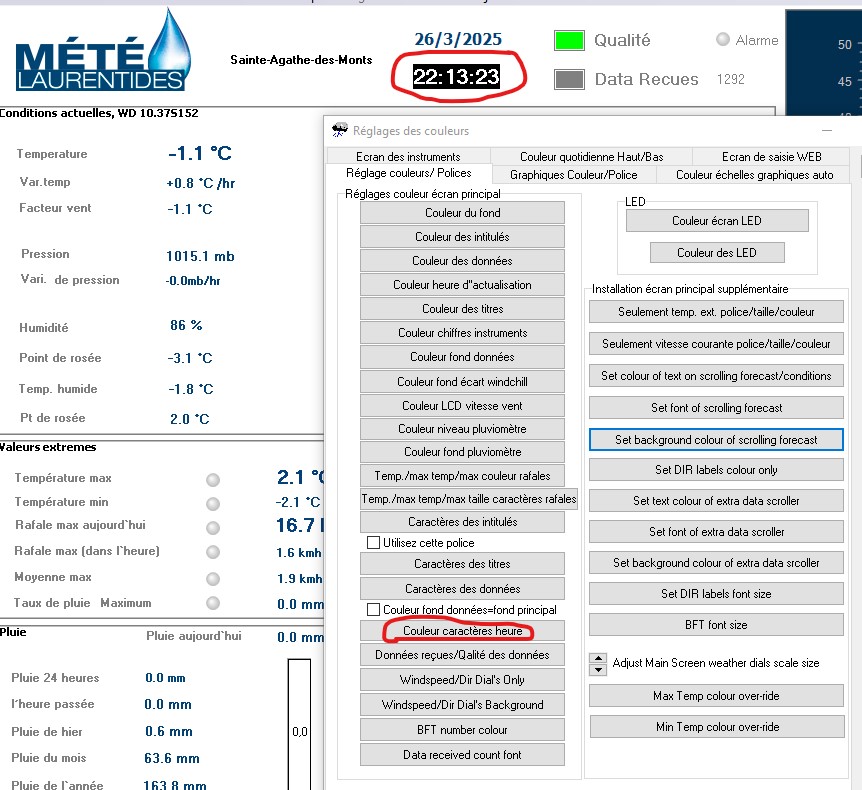
Task: Open the BFT font size button
Action: [x=716, y=625]
